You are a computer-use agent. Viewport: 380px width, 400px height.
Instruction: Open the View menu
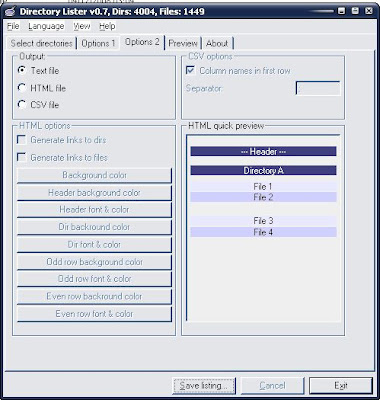pos(82,26)
